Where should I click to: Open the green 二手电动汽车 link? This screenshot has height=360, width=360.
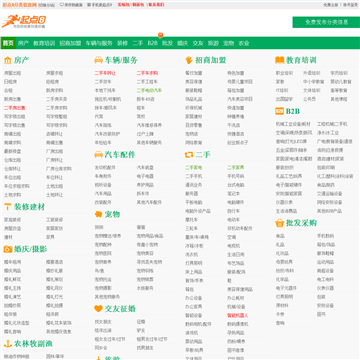click(149, 90)
